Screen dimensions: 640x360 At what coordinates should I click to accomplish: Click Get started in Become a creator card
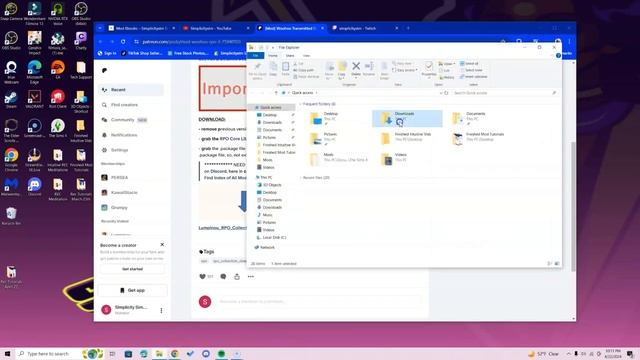point(132,269)
